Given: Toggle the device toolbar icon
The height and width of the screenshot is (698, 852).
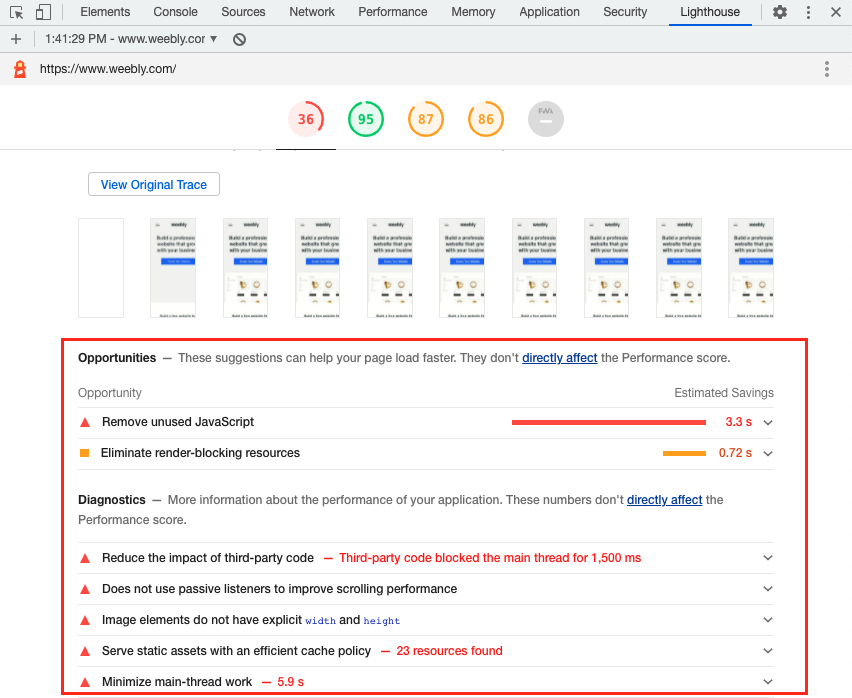Looking at the screenshot, I should pyautogui.click(x=43, y=12).
